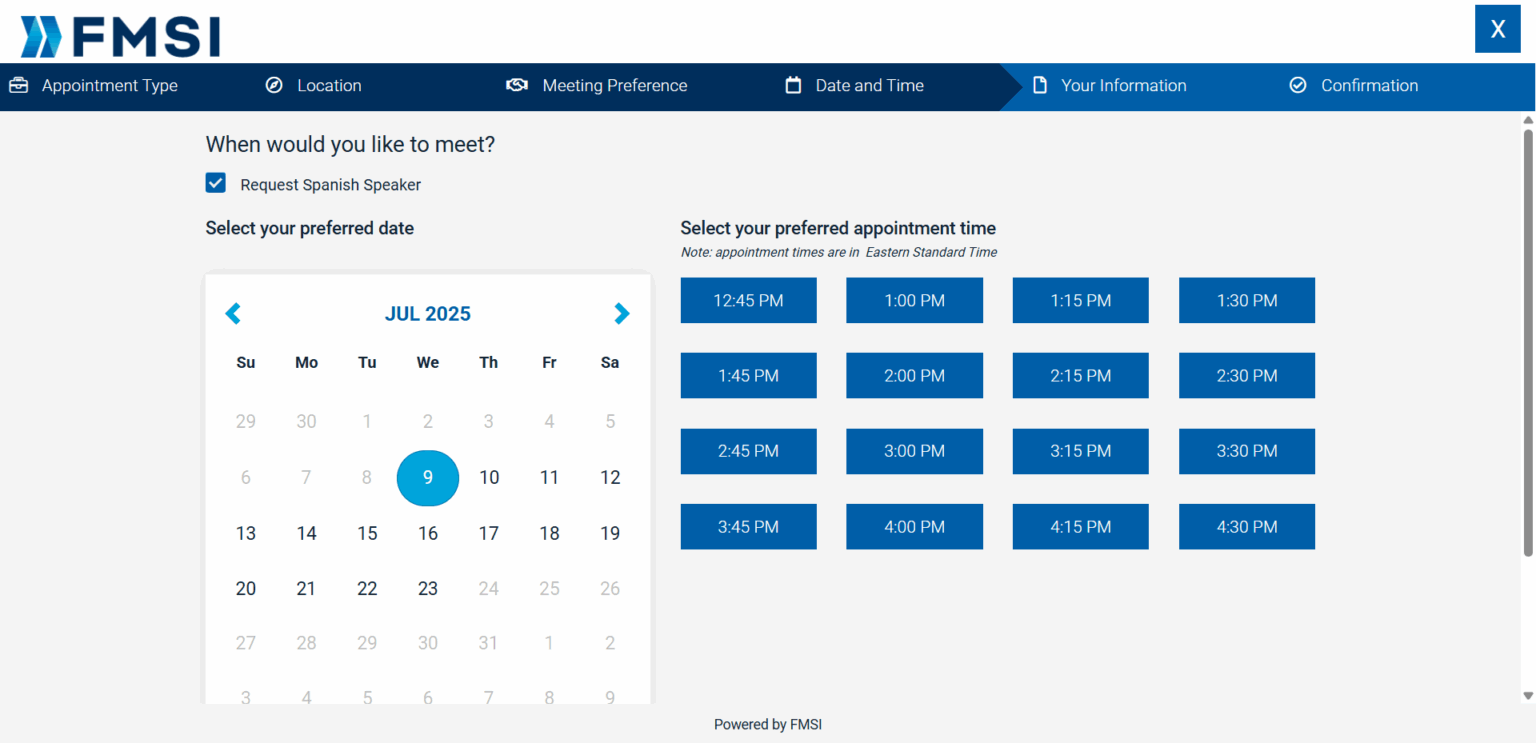Screen dimensions: 1536x743
Task: Click the vertical page scrollbar
Action: point(1527,340)
